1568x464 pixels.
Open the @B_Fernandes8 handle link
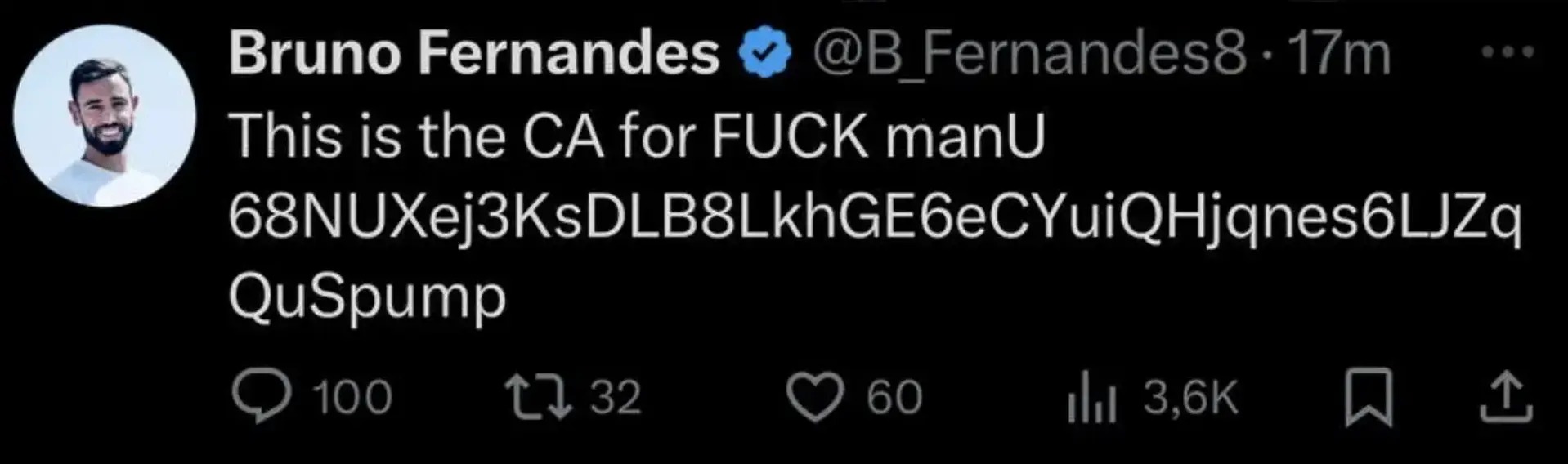(1029, 54)
